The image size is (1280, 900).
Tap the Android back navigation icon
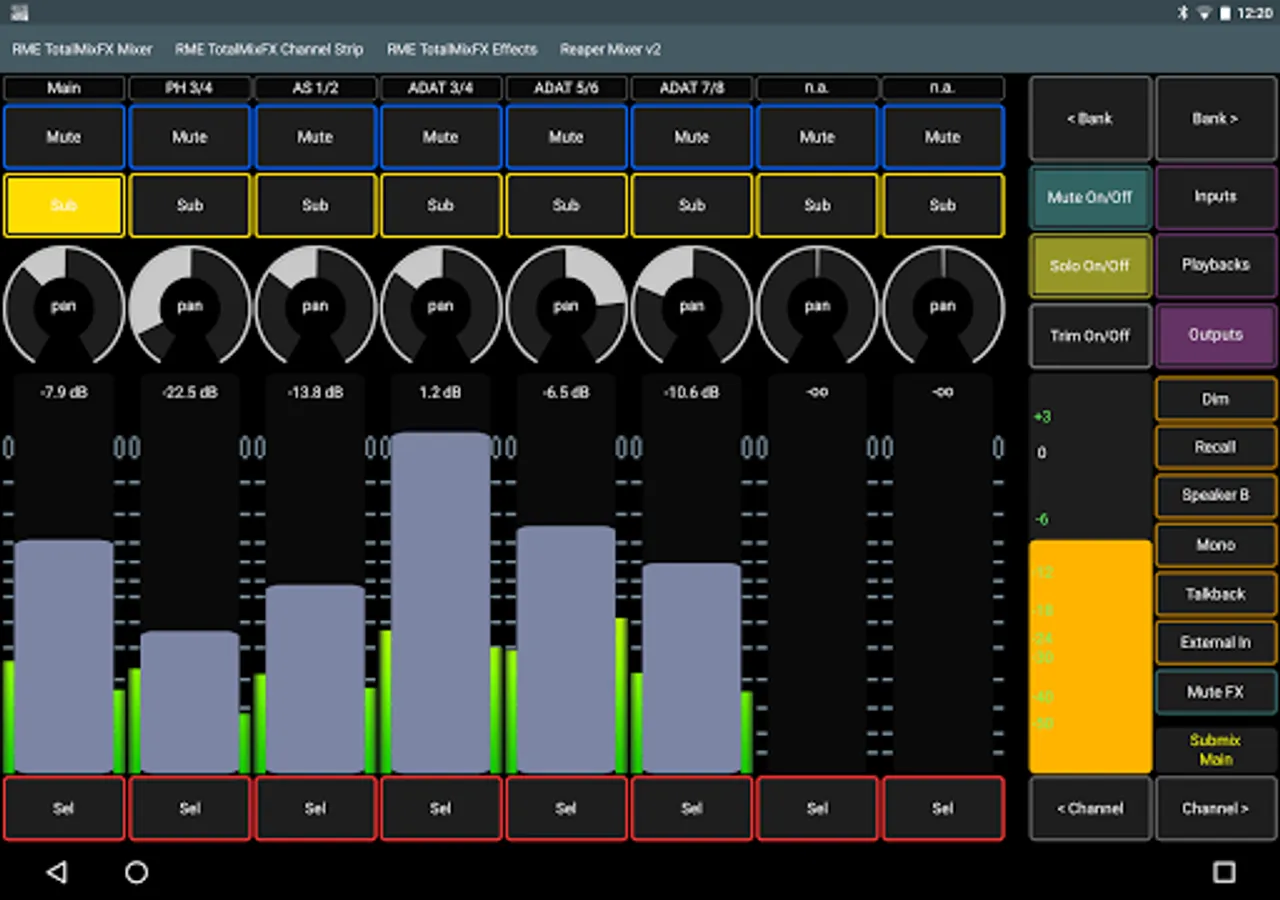[57, 872]
